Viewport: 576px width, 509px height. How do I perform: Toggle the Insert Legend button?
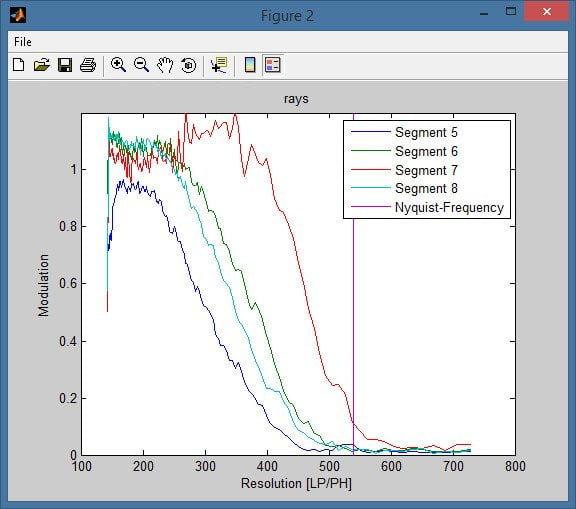click(x=273, y=65)
